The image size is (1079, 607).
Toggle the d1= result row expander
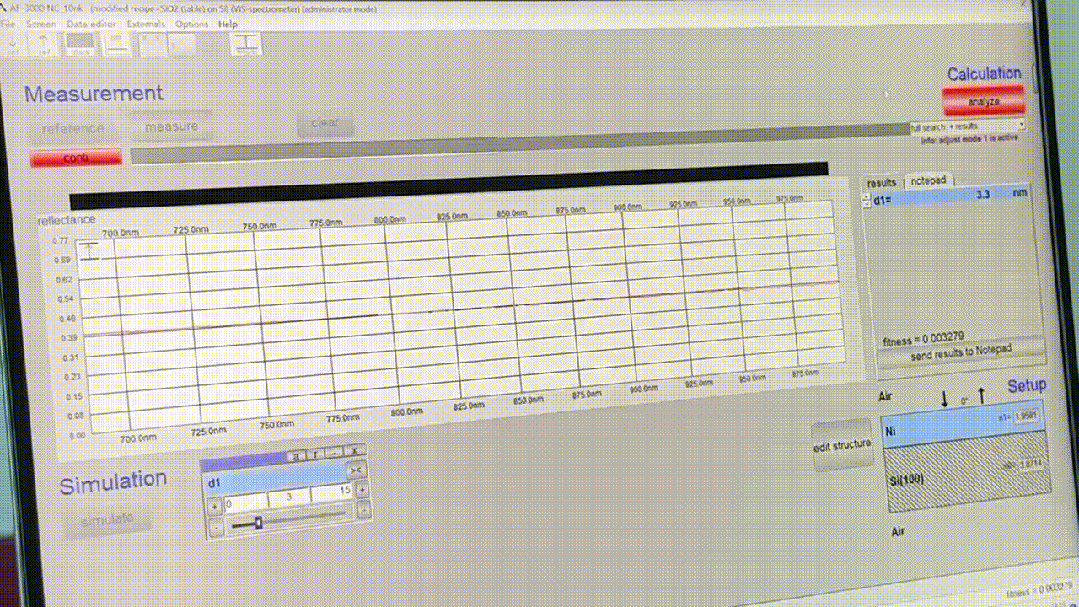[866, 201]
